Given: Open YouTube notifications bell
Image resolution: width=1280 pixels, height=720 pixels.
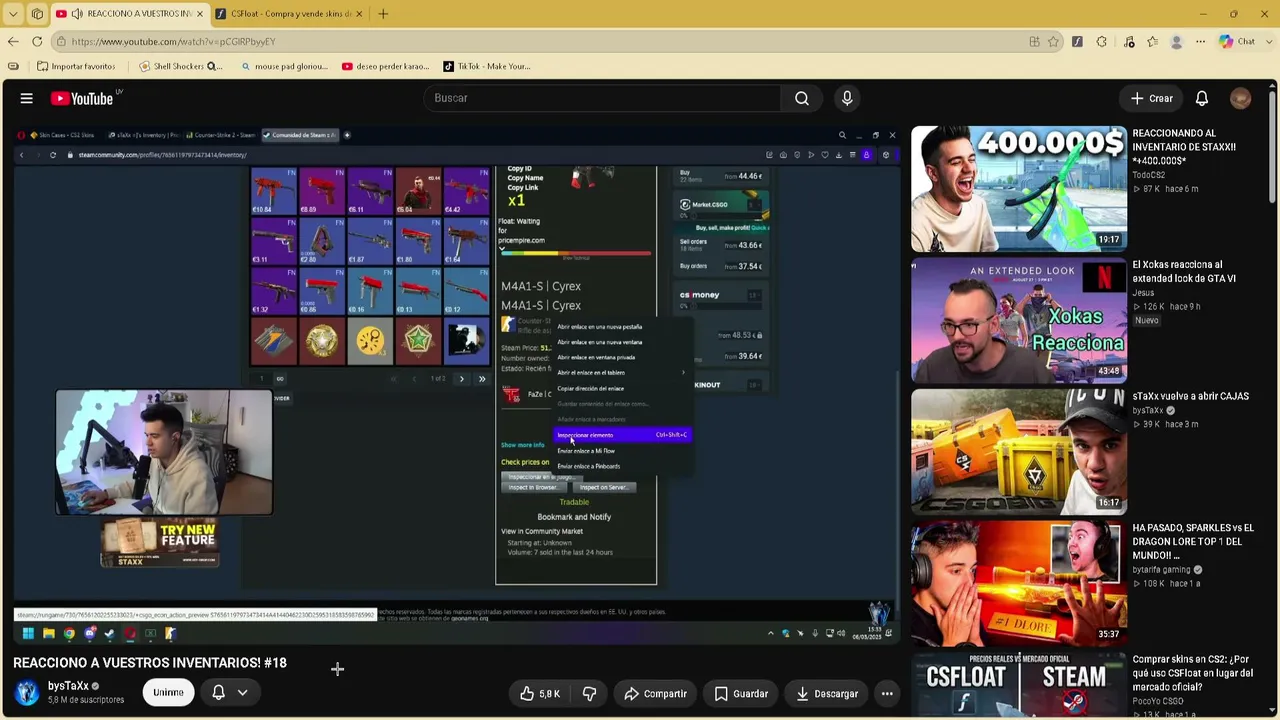Looking at the screenshot, I should pos(1202,98).
